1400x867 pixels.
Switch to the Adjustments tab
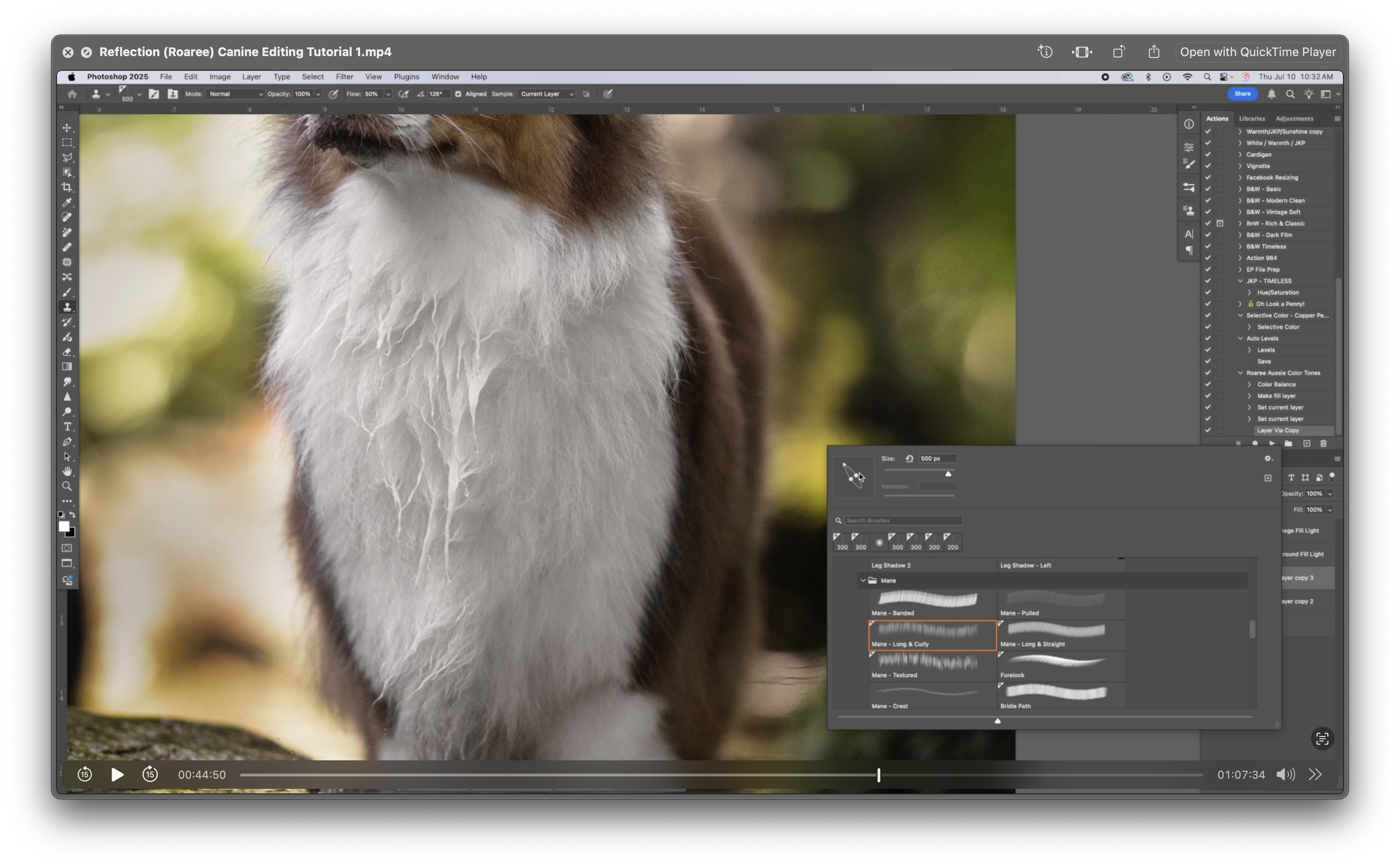(x=1294, y=119)
